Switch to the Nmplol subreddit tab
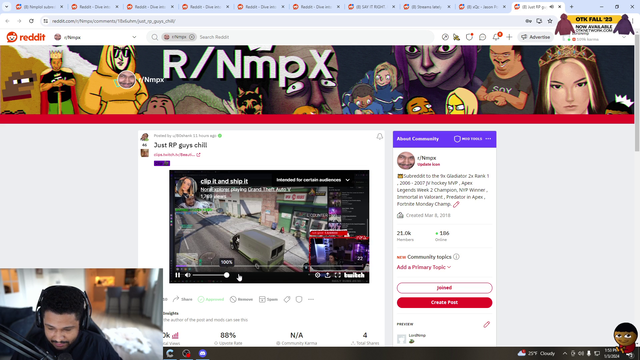Image resolution: width=640 pixels, height=360 pixels. pos(40,7)
